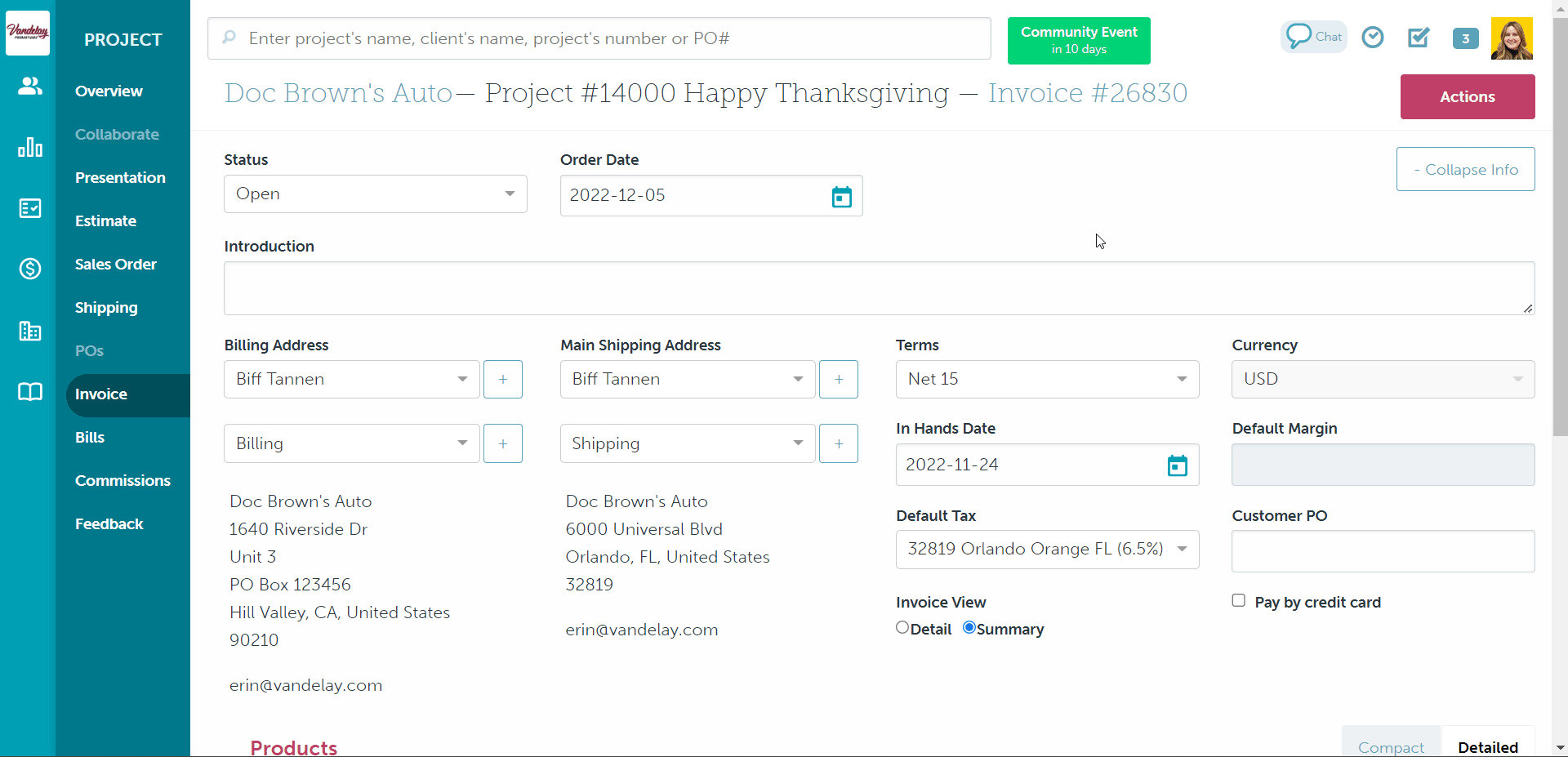The width and height of the screenshot is (1568, 757).
Task: Click the people icon in left sidebar
Action: click(x=30, y=86)
